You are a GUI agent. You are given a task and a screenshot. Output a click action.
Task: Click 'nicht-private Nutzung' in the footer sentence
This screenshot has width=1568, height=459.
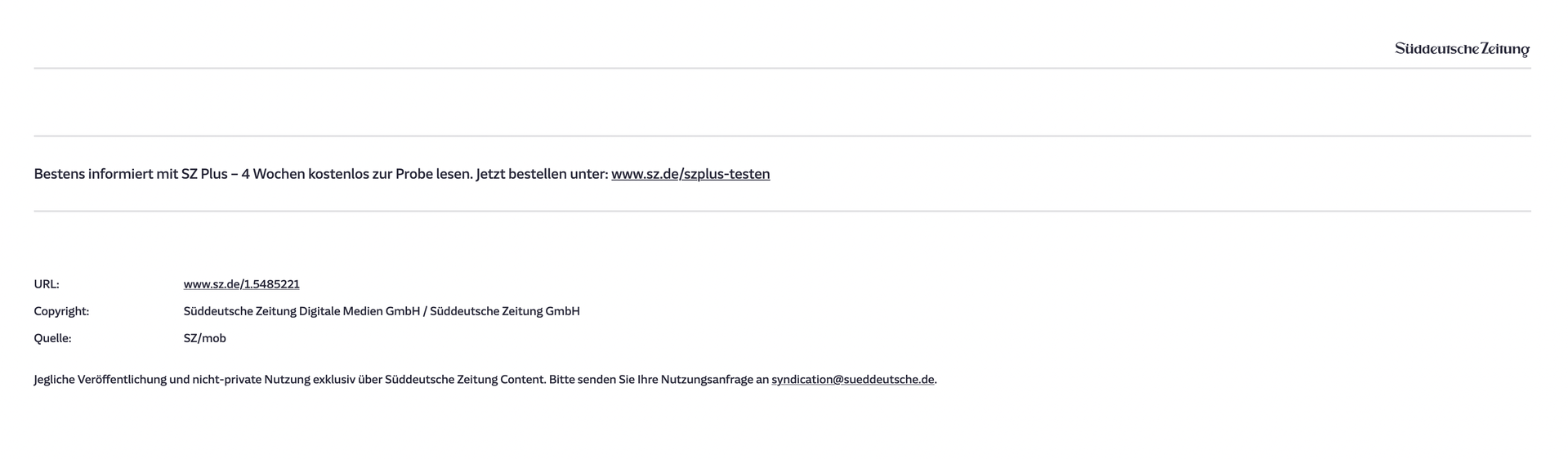250,380
